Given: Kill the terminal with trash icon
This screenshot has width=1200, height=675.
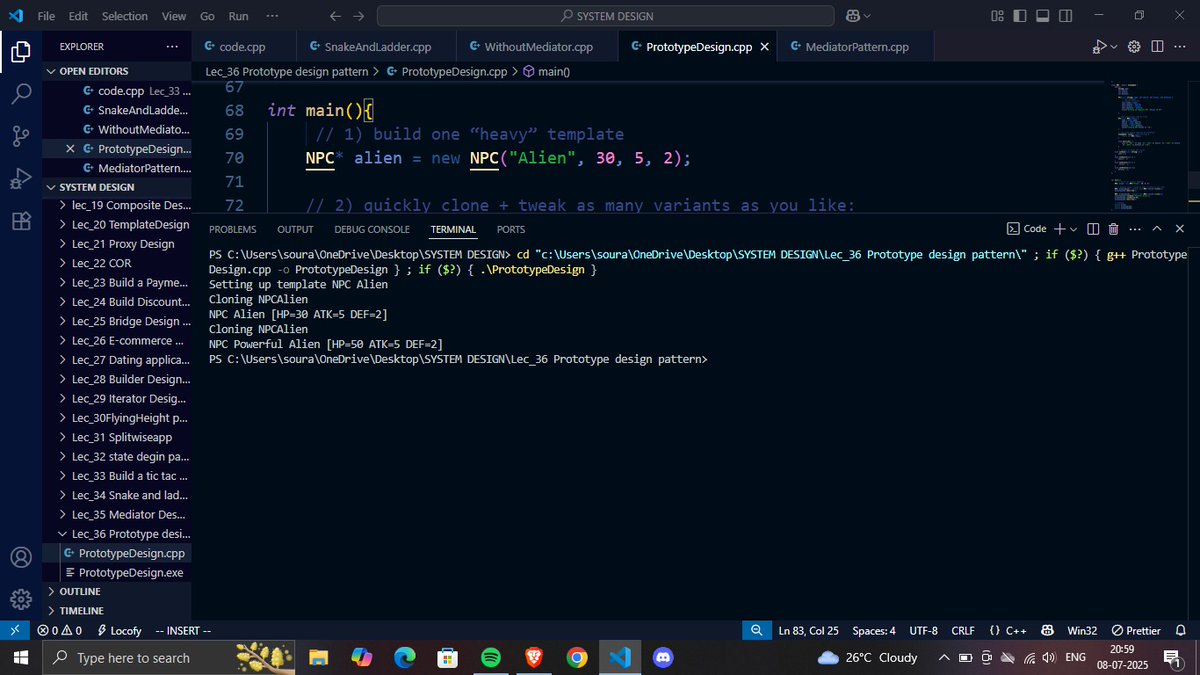Looking at the screenshot, I should pyautogui.click(x=1113, y=229).
